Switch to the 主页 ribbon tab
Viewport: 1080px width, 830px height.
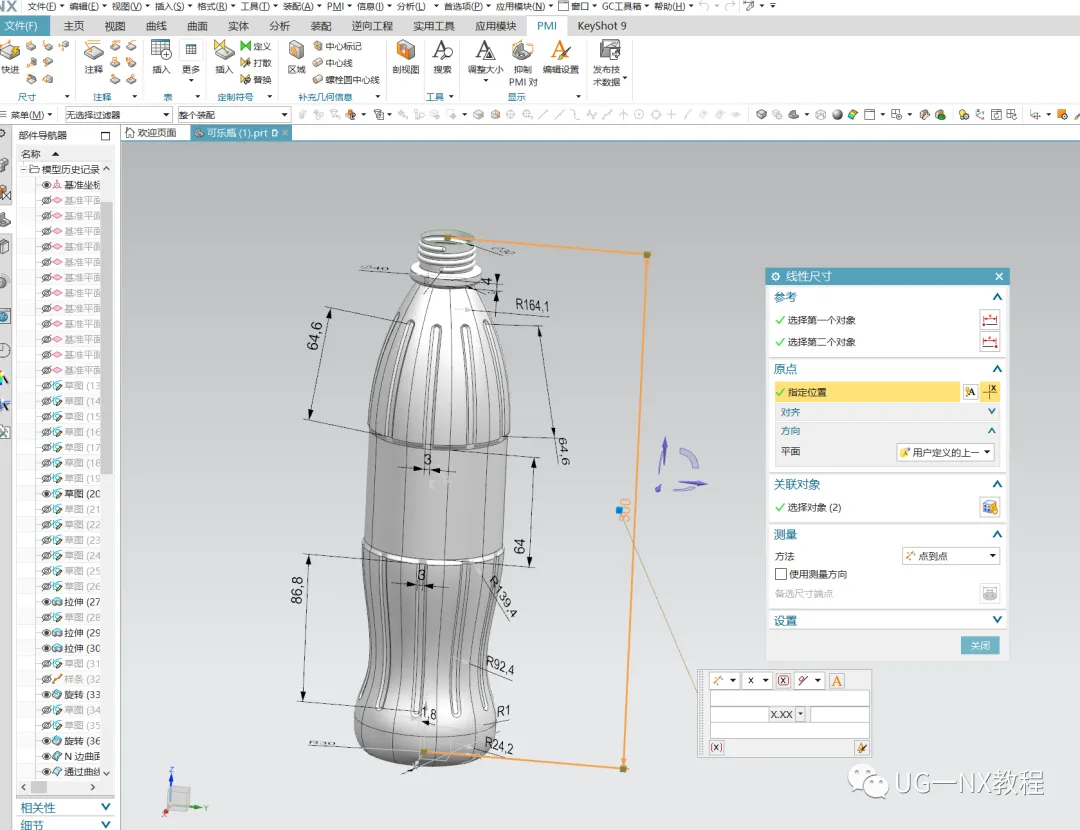pyautogui.click(x=74, y=26)
